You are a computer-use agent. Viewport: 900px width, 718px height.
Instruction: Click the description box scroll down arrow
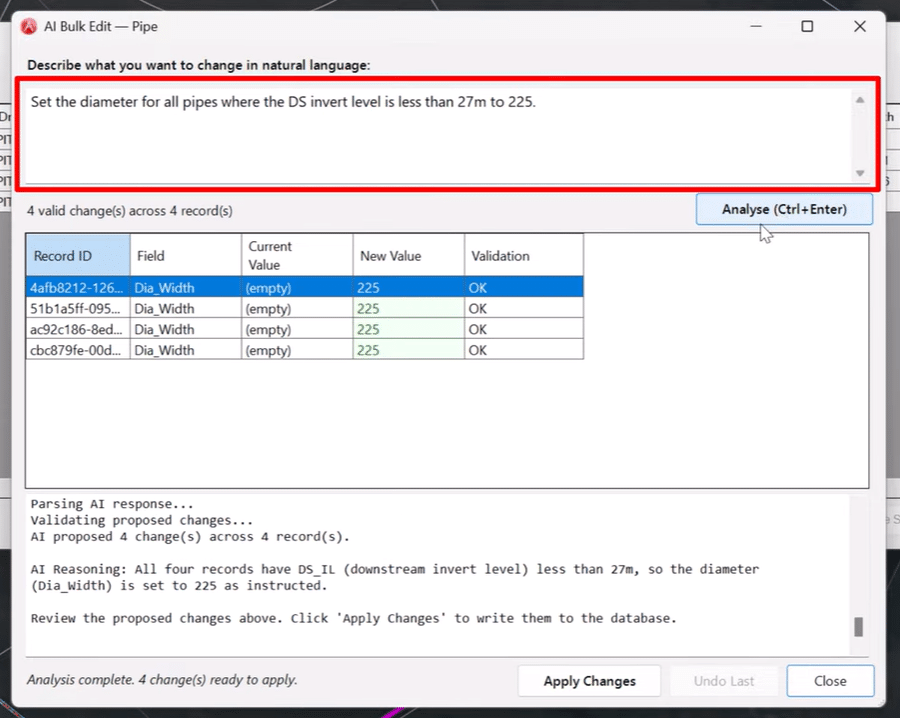pos(860,173)
